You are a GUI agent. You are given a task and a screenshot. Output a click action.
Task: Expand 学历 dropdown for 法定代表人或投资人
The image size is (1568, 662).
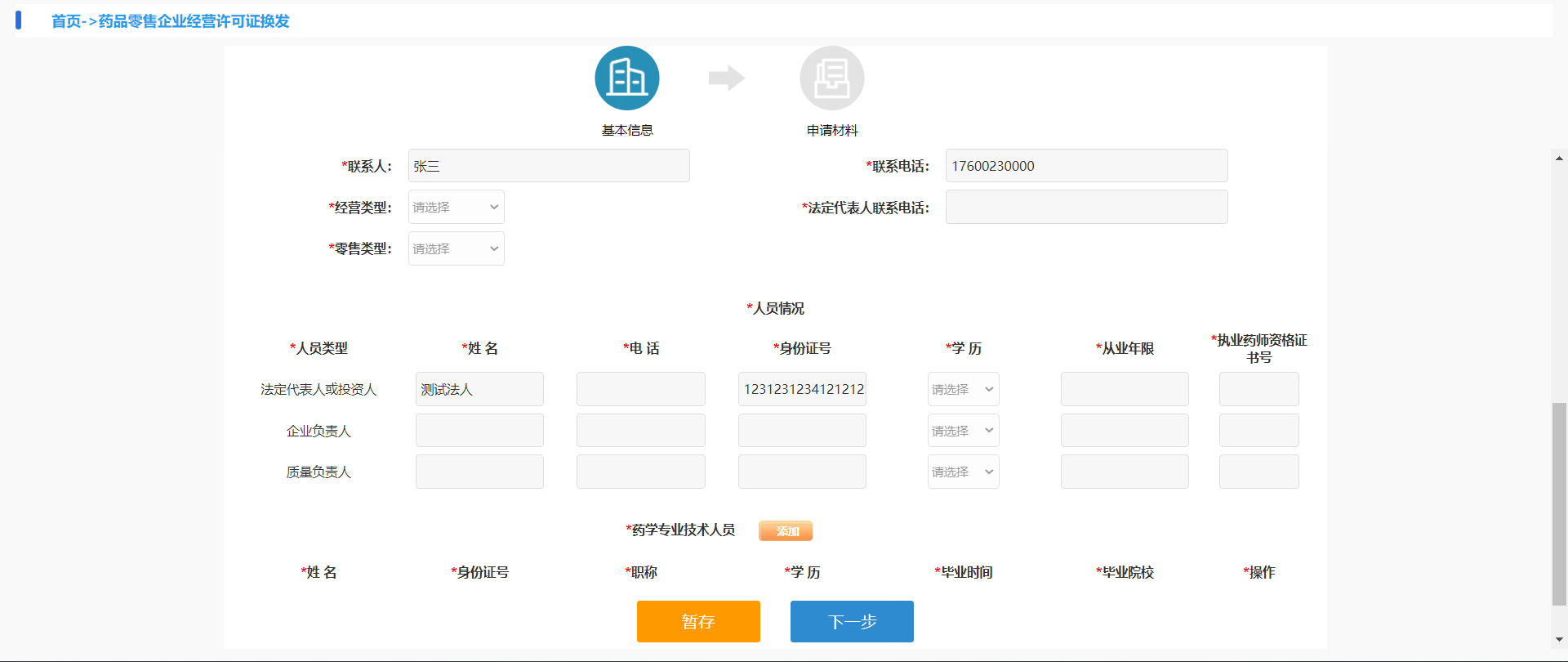(x=963, y=390)
